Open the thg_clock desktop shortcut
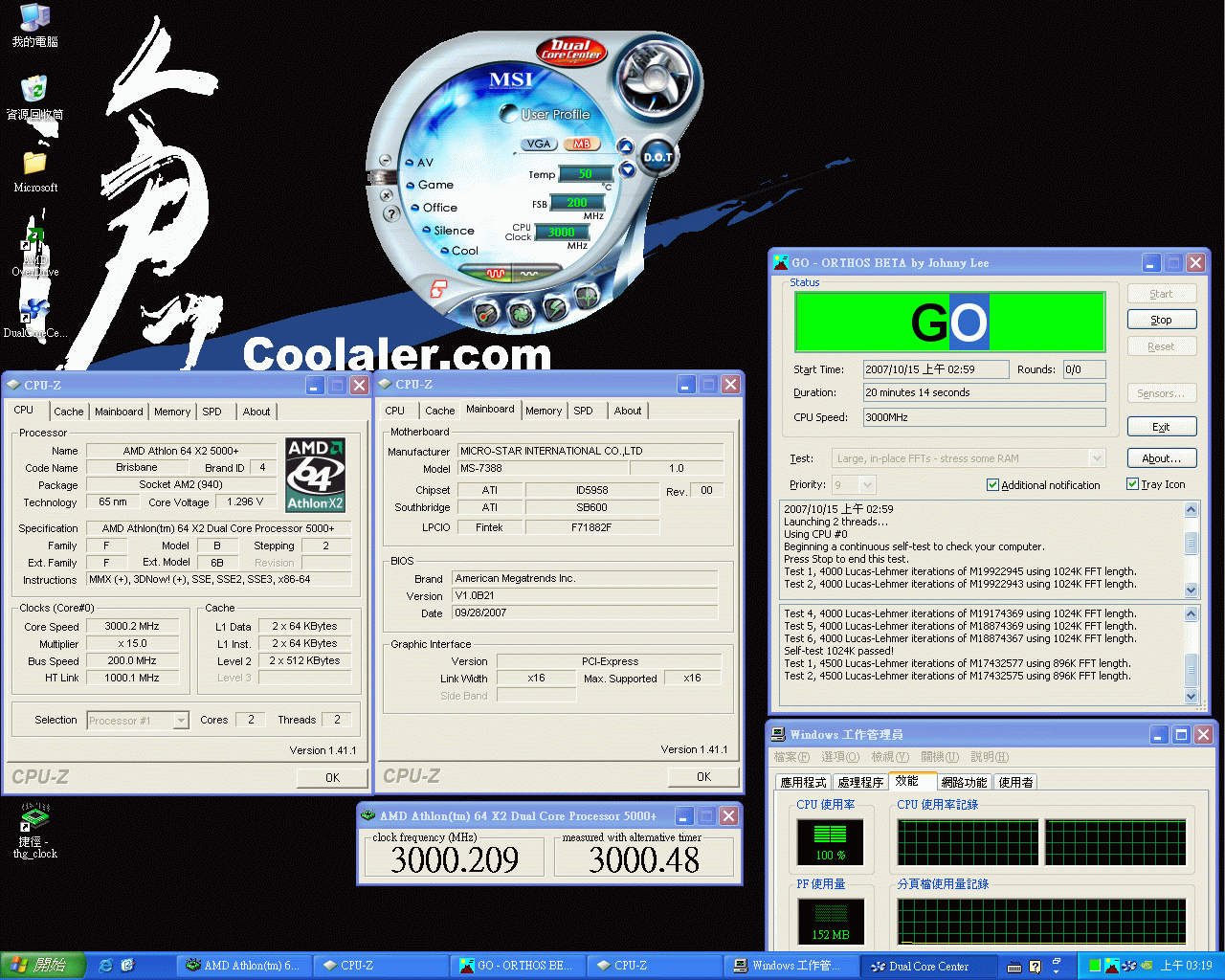1225x980 pixels. (x=35, y=832)
